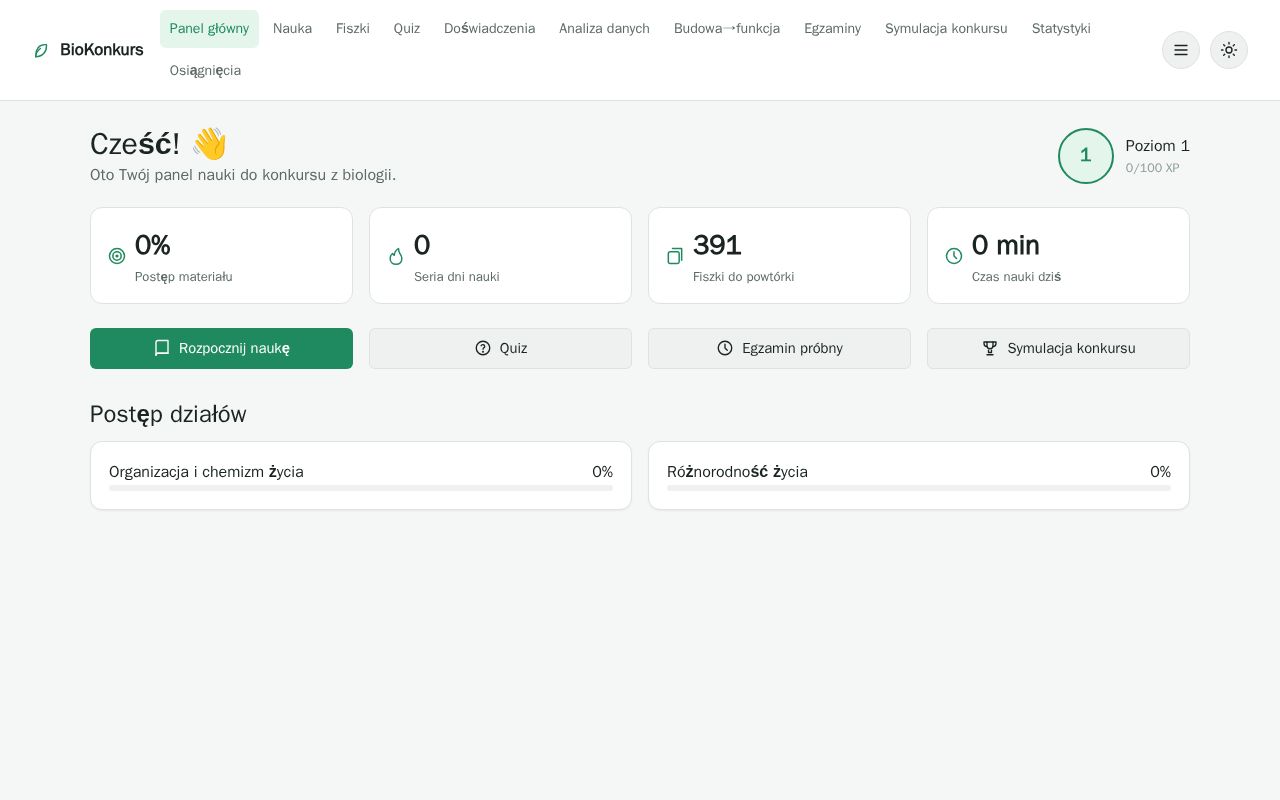Open the Analiza danych tab

pyautogui.click(x=604, y=29)
